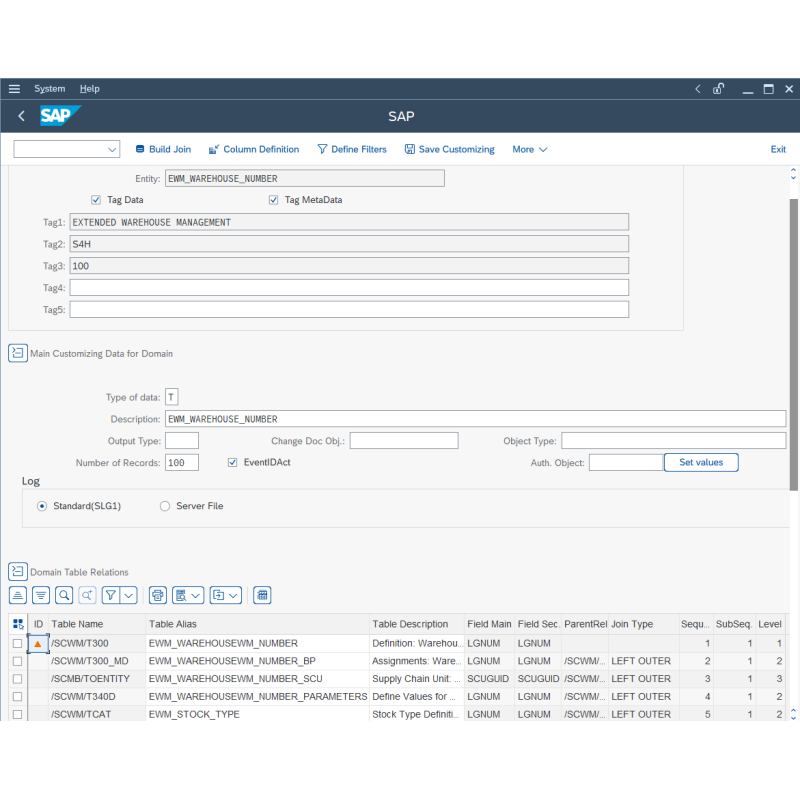Click the Description input field
Screen dimensions: 800x800
476,419
